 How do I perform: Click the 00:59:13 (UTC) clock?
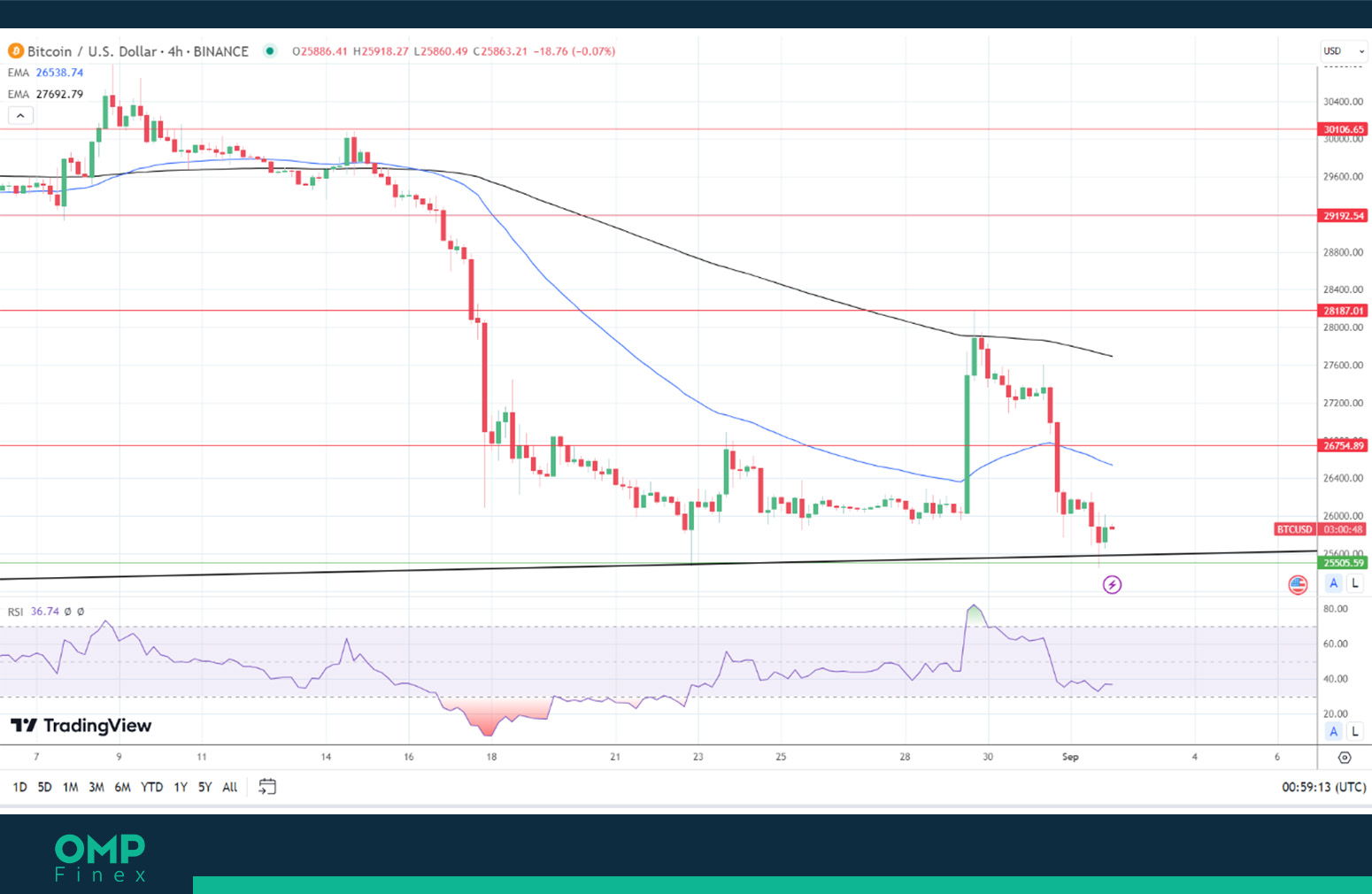[x=1323, y=787]
